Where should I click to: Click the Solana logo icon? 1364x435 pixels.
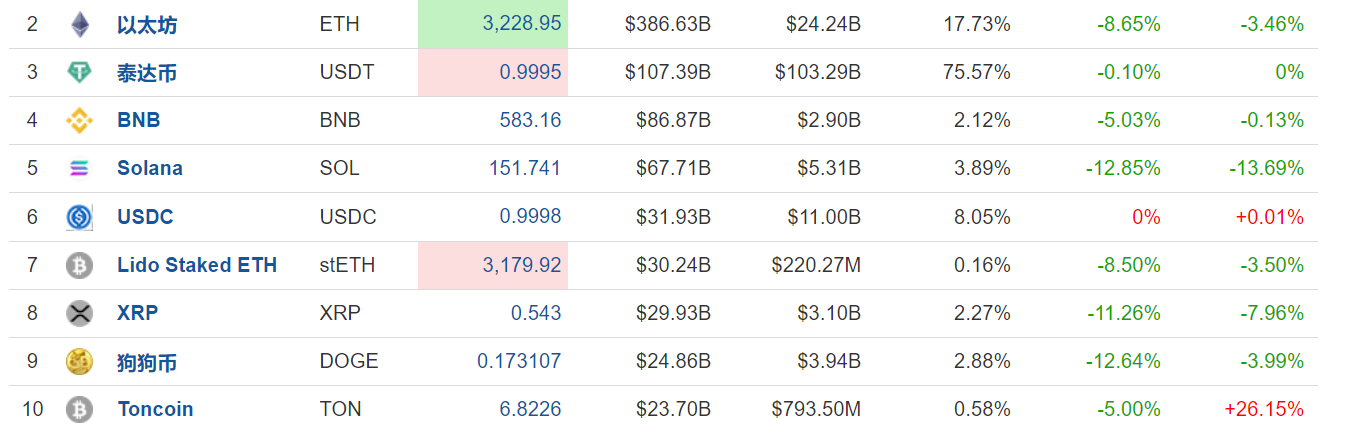pos(79,168)
